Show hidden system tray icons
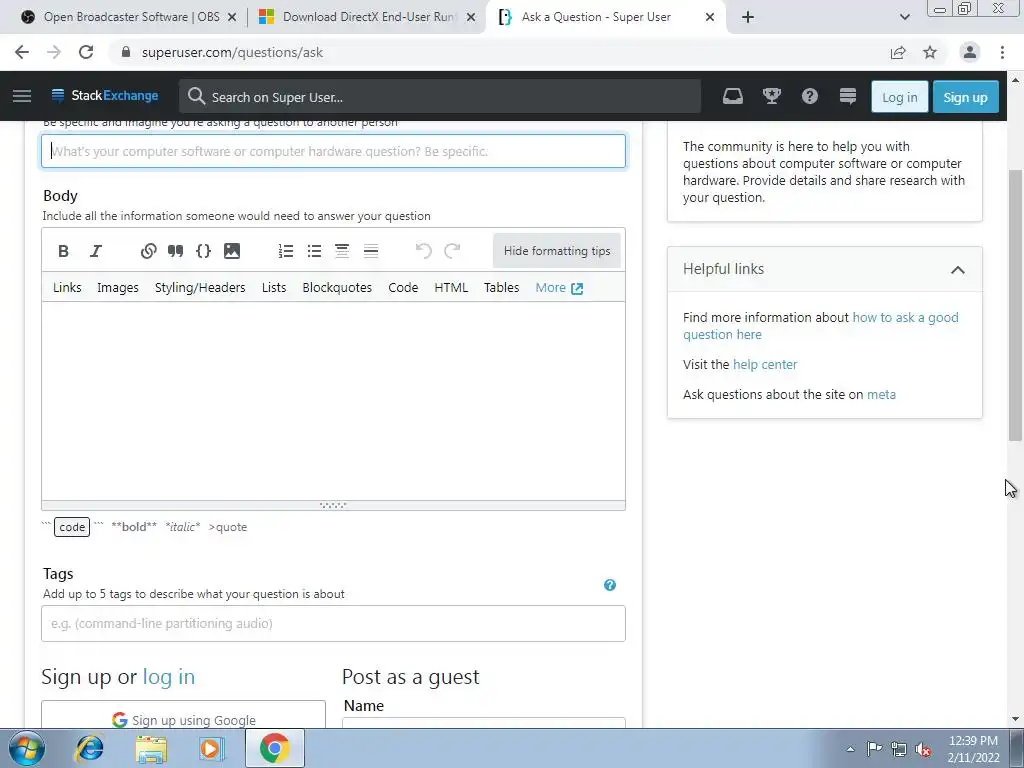This screenshot has height=768, width=1024. [x=850, y=749]
